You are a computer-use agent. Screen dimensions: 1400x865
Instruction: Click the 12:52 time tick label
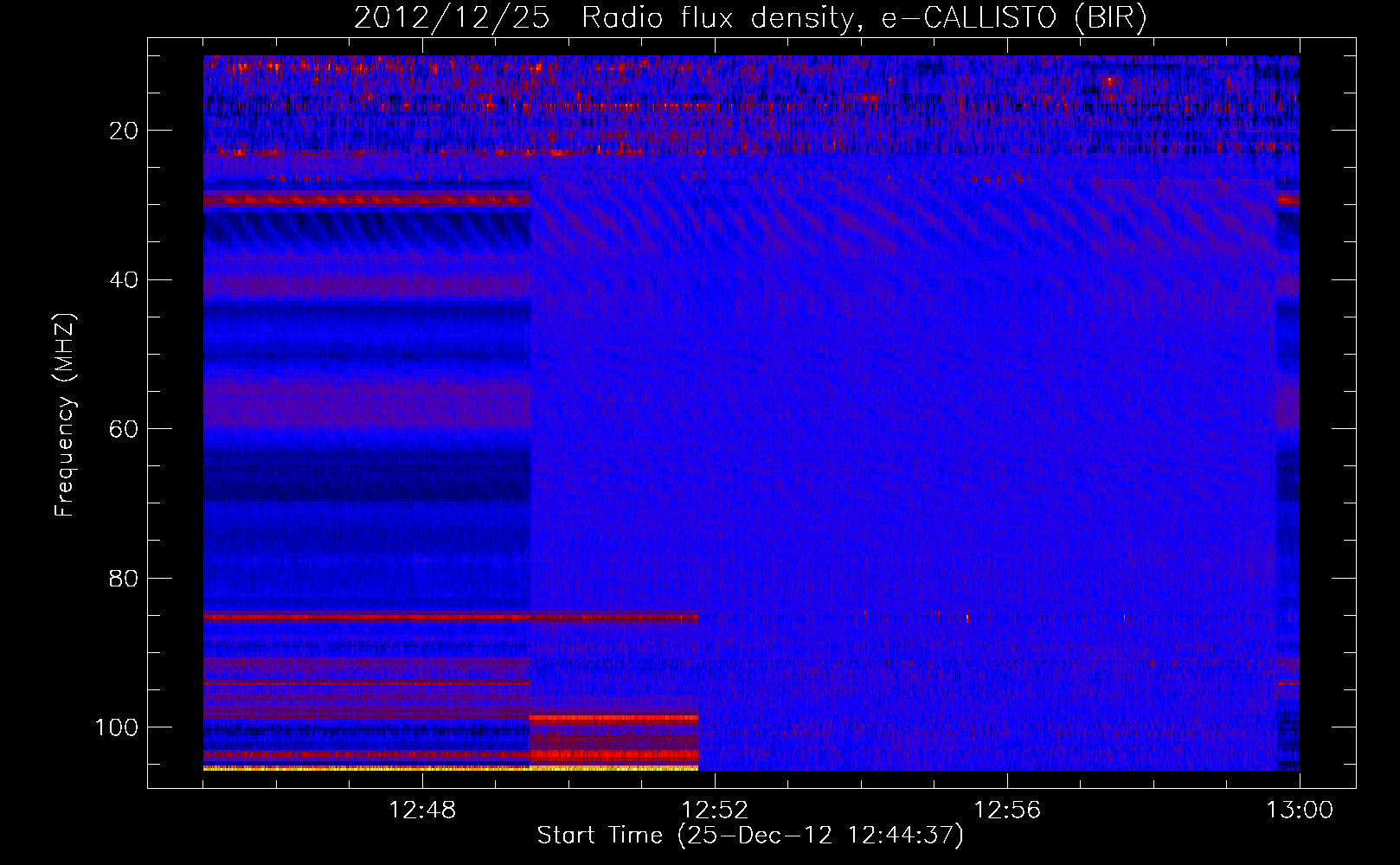(x=715, y=811)
